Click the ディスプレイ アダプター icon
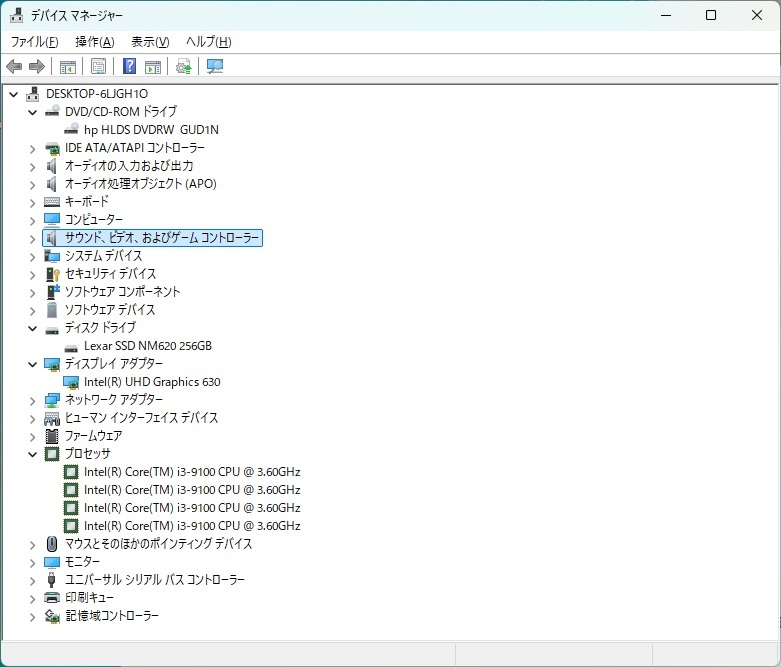 click(52, 364)
